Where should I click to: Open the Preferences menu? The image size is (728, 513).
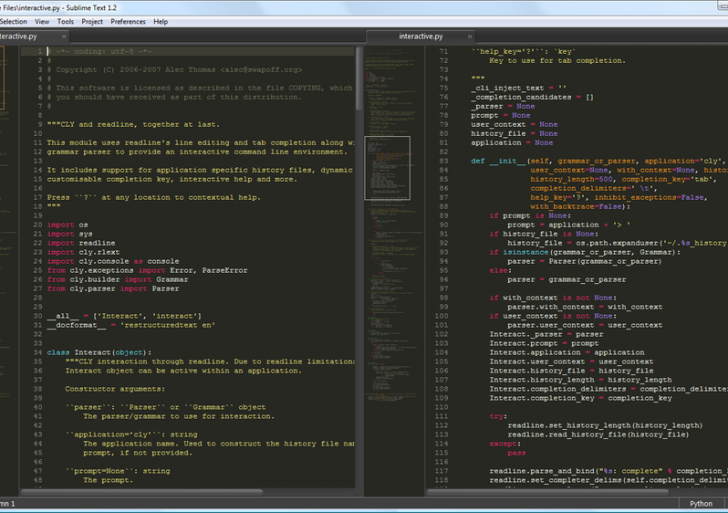pyautogui.click(x=128, y=21)
